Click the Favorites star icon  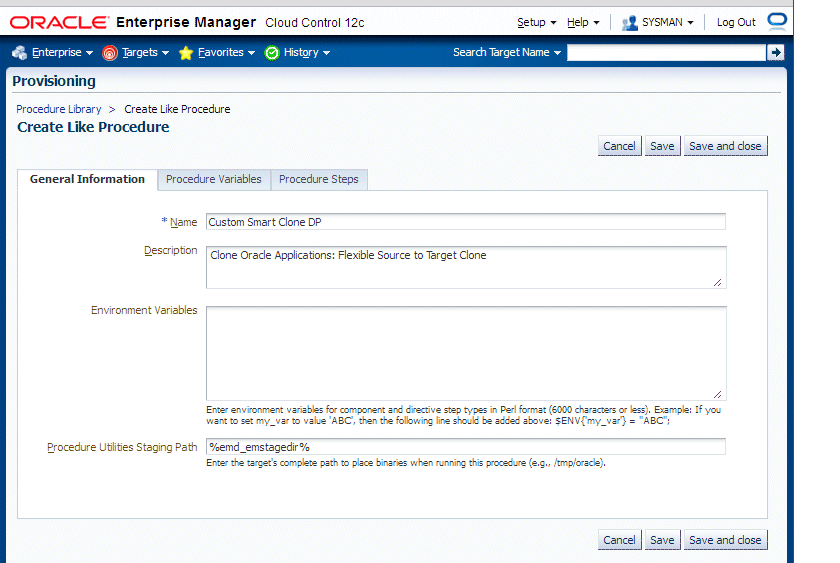[186, 53]
